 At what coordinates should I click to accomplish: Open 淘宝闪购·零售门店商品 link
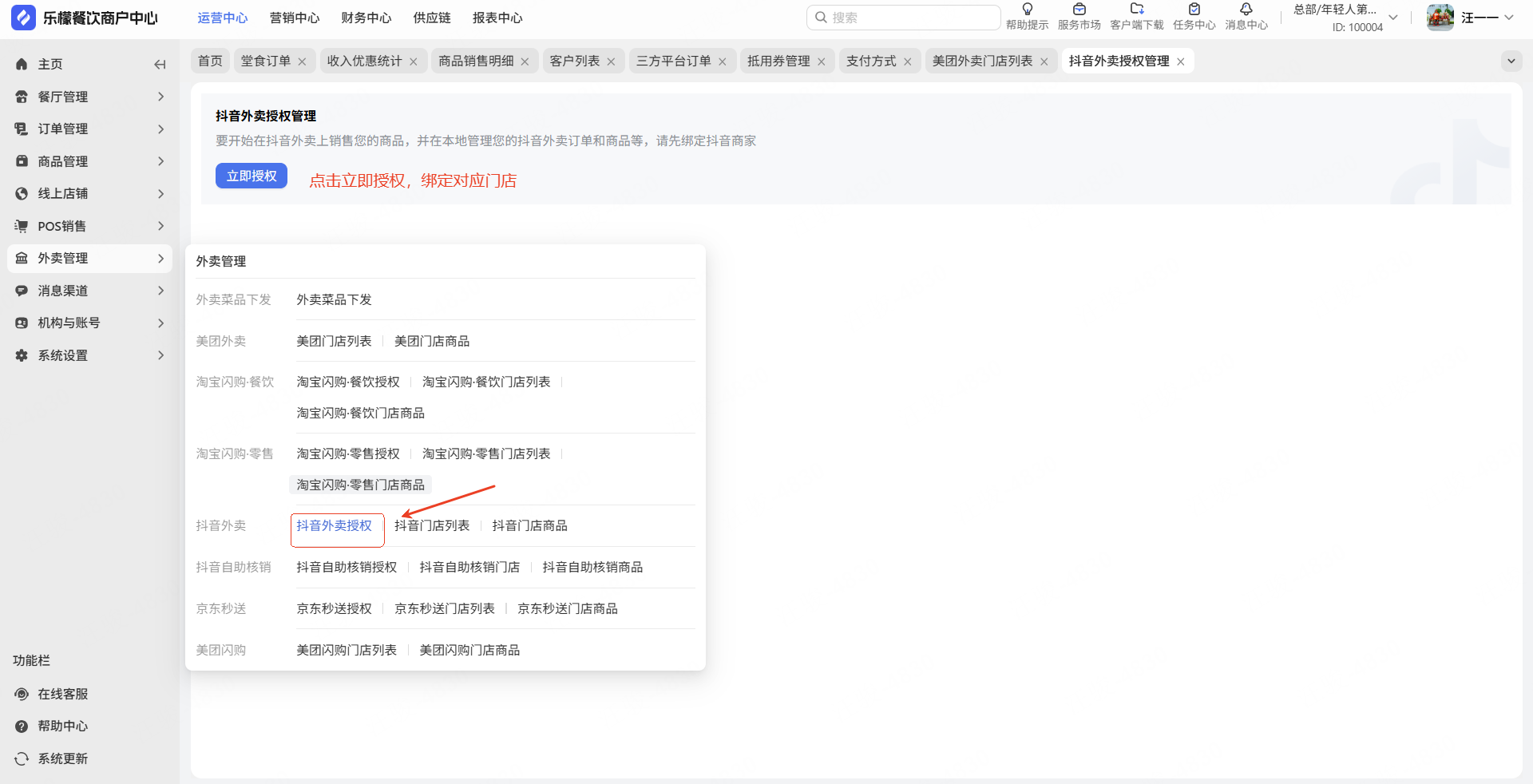[361, 485]
